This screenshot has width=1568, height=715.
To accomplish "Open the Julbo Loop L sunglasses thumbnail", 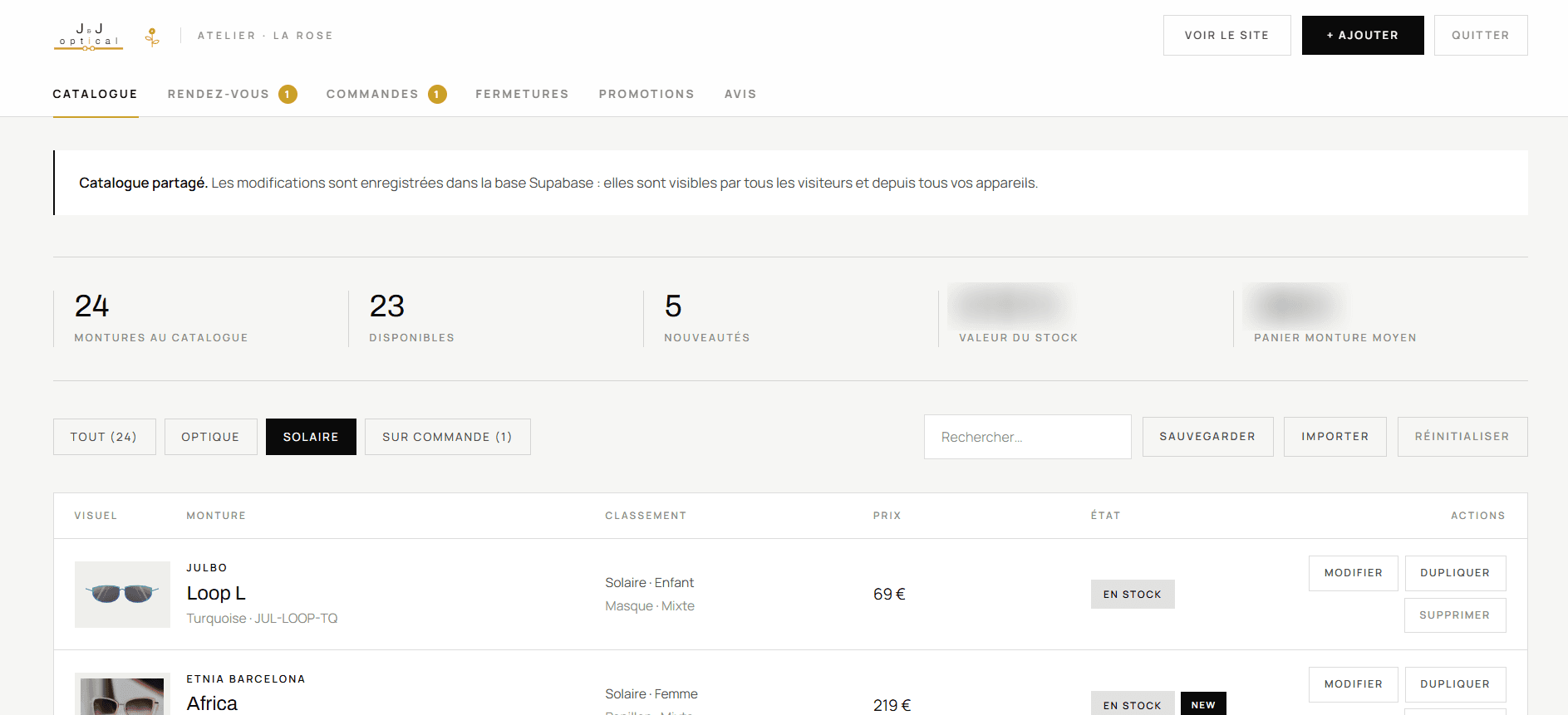I will [x=122, y=595].
